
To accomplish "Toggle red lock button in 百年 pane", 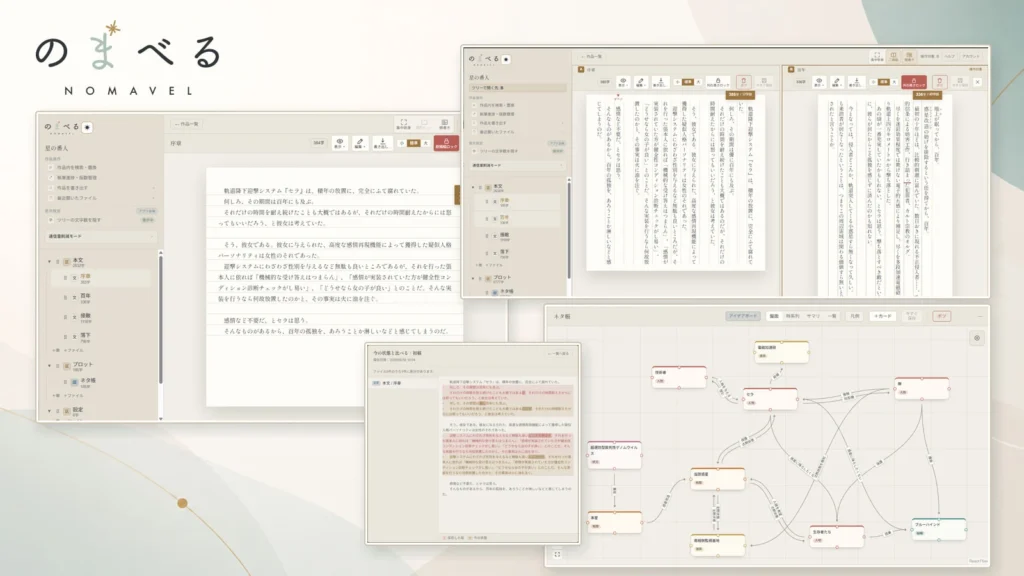I will (914, 82).
